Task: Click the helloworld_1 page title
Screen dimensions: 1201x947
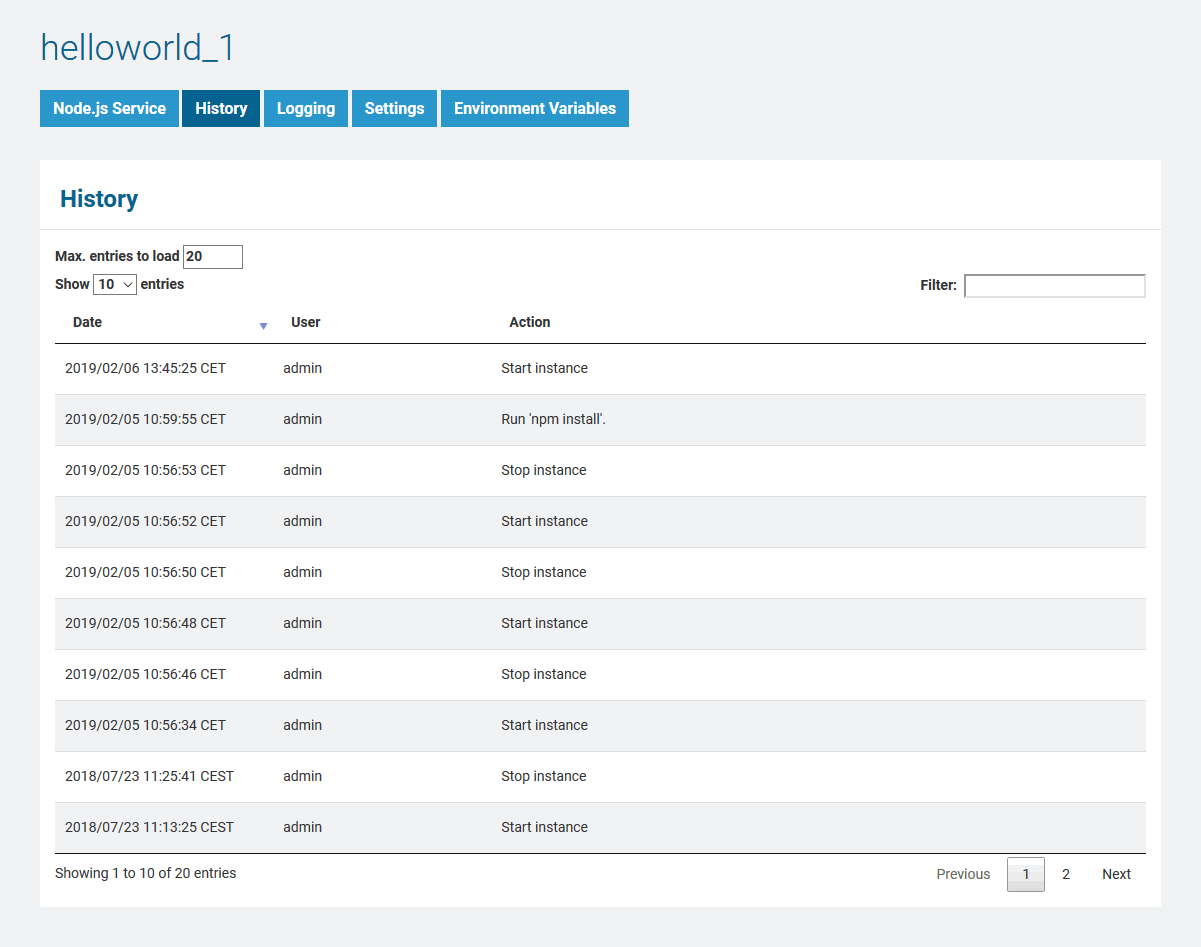Action: (138, 48)
